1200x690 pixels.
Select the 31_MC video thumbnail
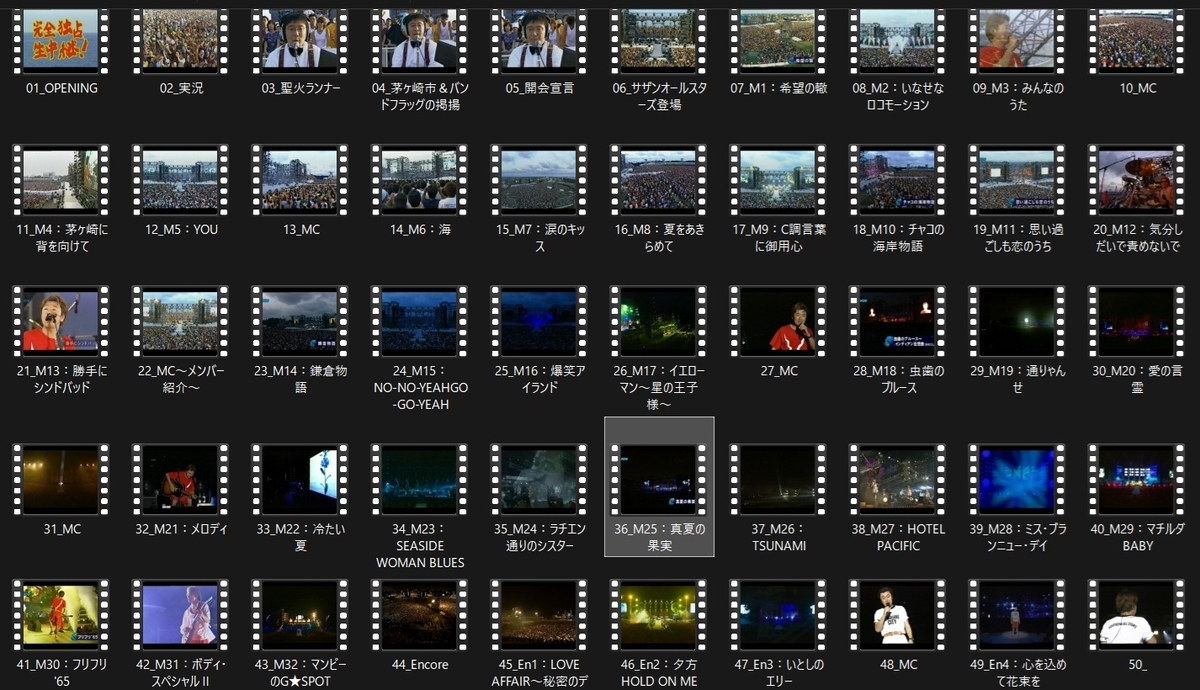[x=60, y=480]
